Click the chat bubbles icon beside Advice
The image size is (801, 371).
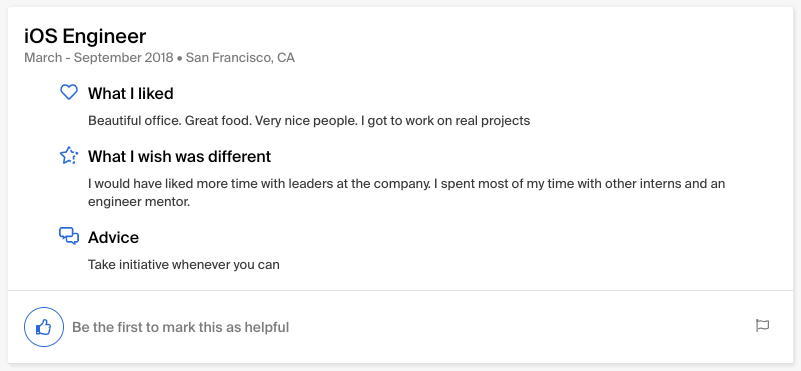[69, 236]
